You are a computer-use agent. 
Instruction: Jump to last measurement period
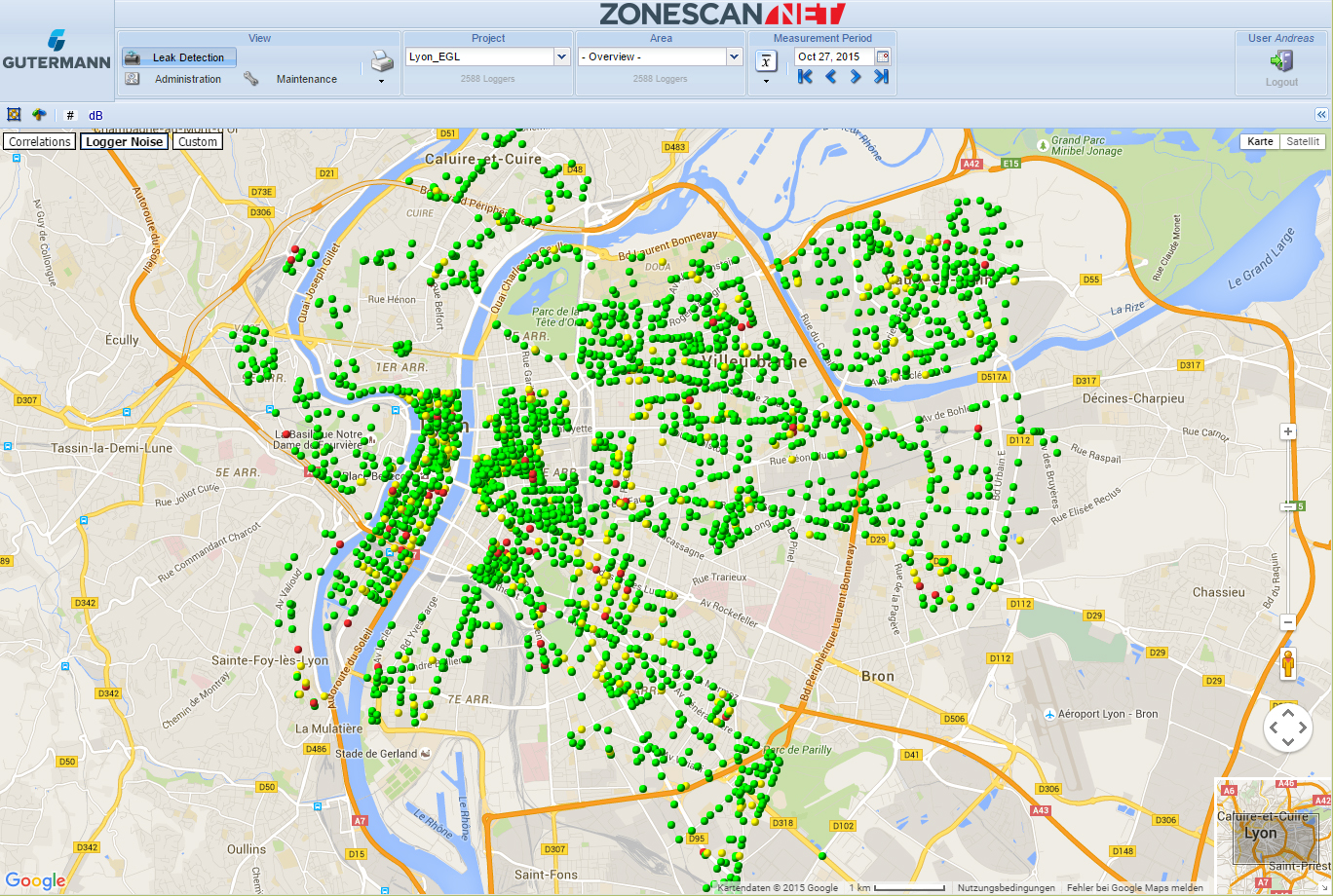coord(881,77)
